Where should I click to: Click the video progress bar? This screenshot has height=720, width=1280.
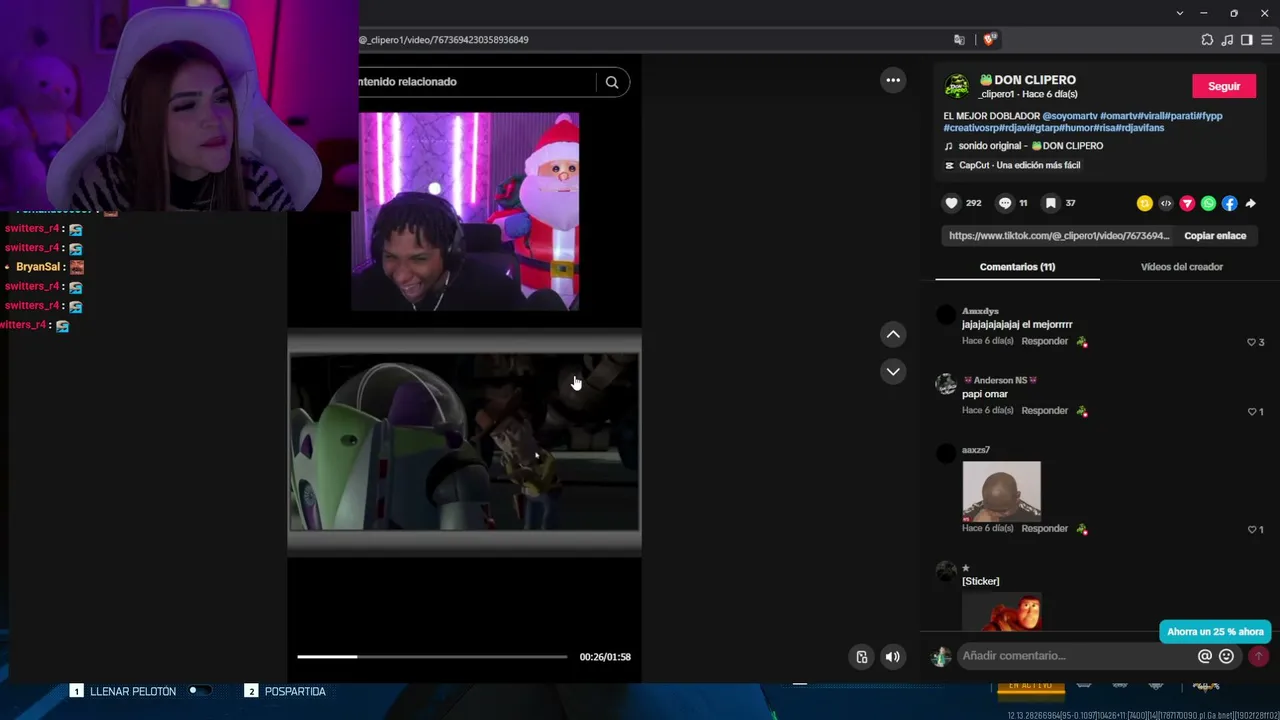pyautogui.click(x=432, y=657)
